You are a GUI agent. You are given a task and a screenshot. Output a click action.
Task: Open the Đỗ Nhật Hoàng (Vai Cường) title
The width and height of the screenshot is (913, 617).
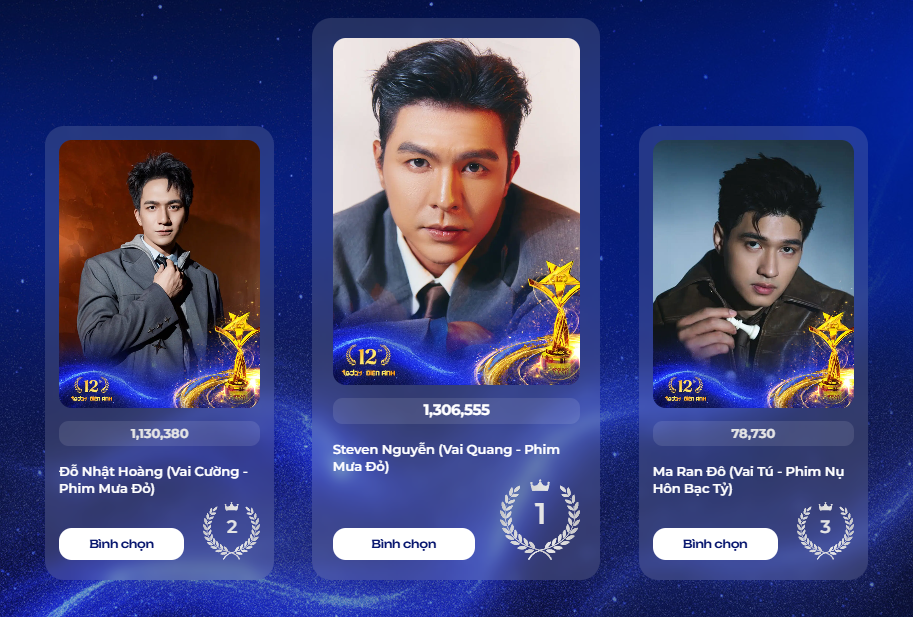coord(154,480)
